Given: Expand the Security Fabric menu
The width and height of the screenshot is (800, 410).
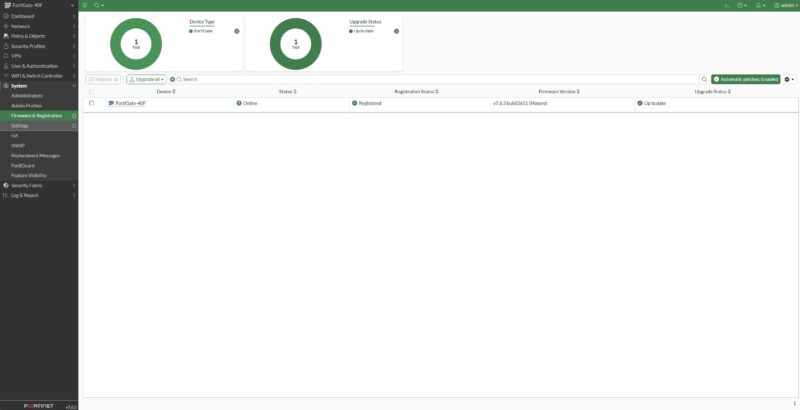Looking at the screenshot, I should click(x=39, y=186).
